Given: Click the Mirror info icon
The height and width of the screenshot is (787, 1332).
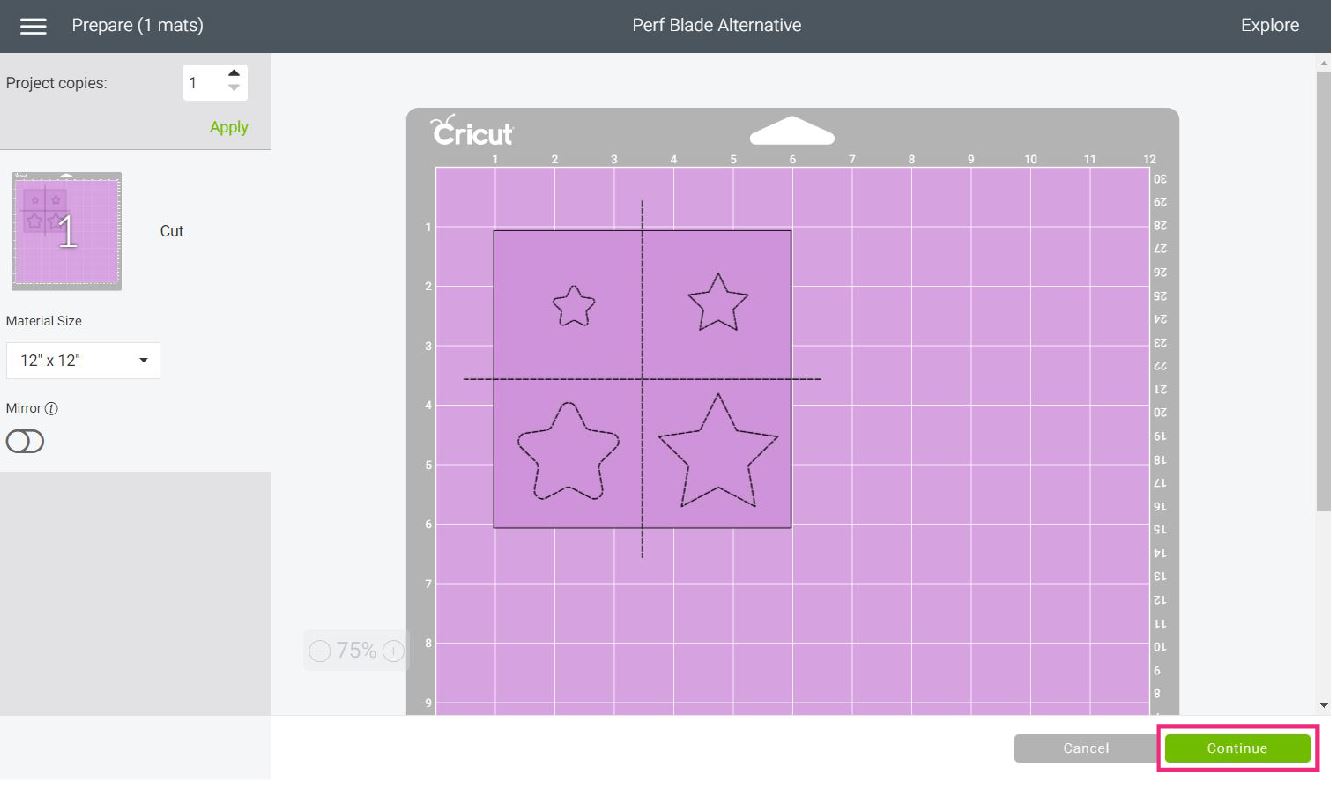Looking at the screenshot, I should (x=52, y=409).
